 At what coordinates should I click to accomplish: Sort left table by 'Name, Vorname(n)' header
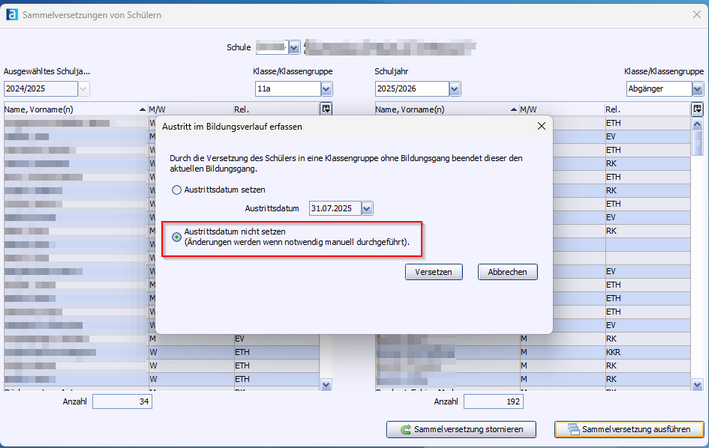click(70, 109)
